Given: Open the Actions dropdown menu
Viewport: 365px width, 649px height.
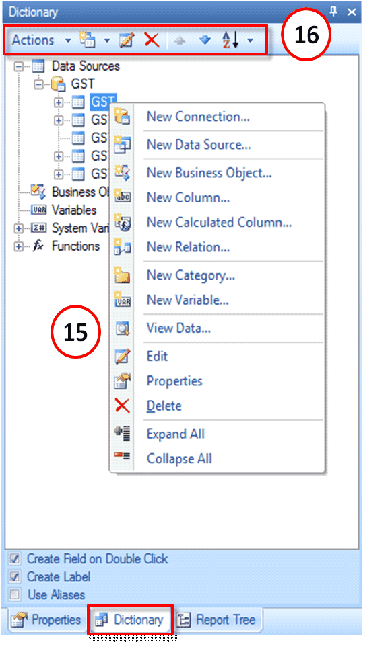Looking at the screenshot, I should pos(41,40).
